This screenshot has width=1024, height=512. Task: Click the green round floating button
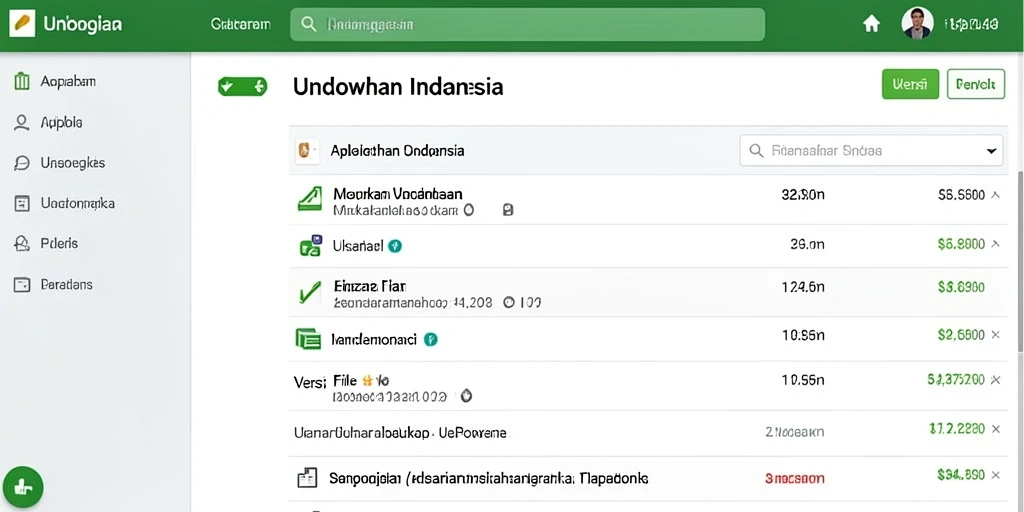(23, 487)
